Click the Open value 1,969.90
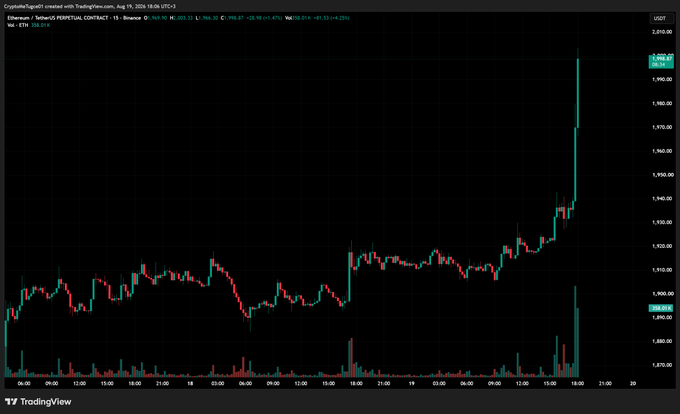 tap(157, 18)
